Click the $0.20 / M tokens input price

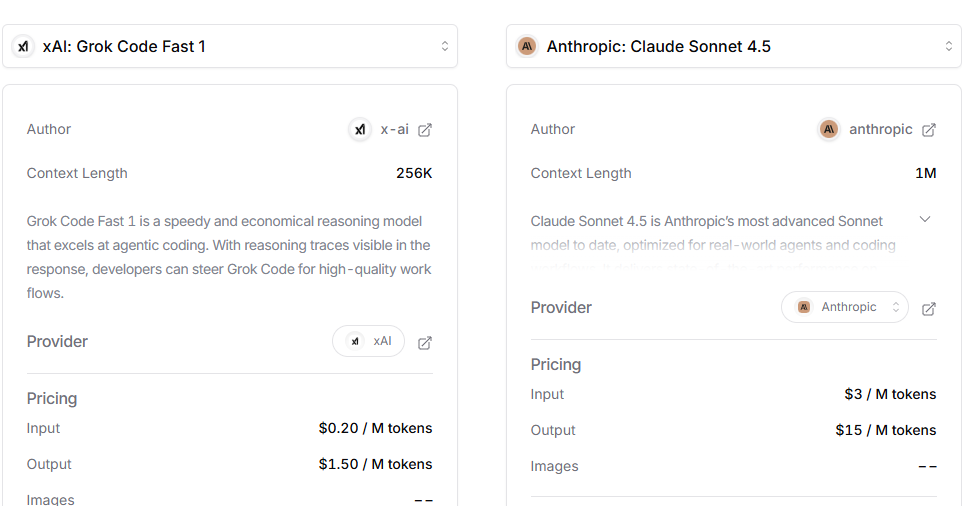(375, 429)
